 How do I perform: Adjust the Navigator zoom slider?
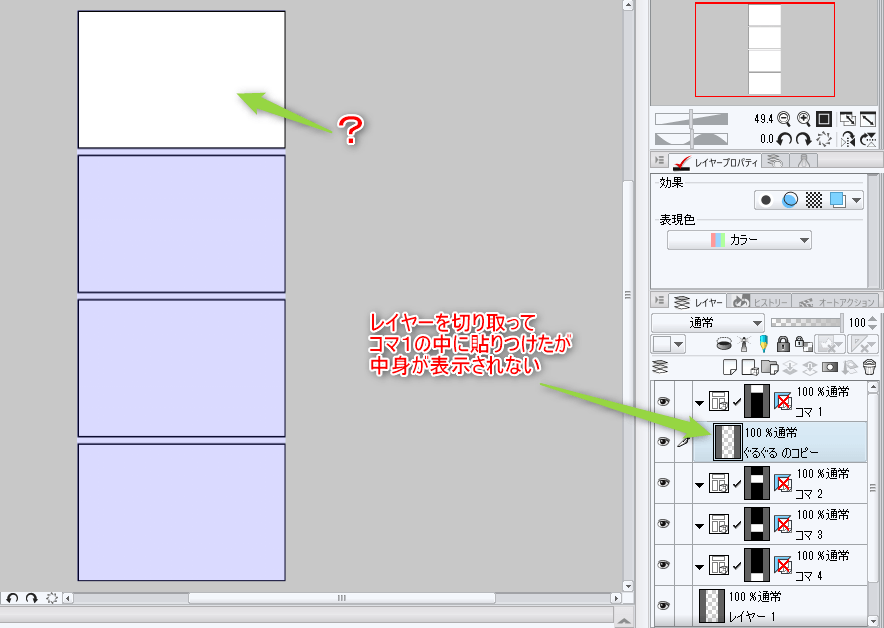[691, 119]
